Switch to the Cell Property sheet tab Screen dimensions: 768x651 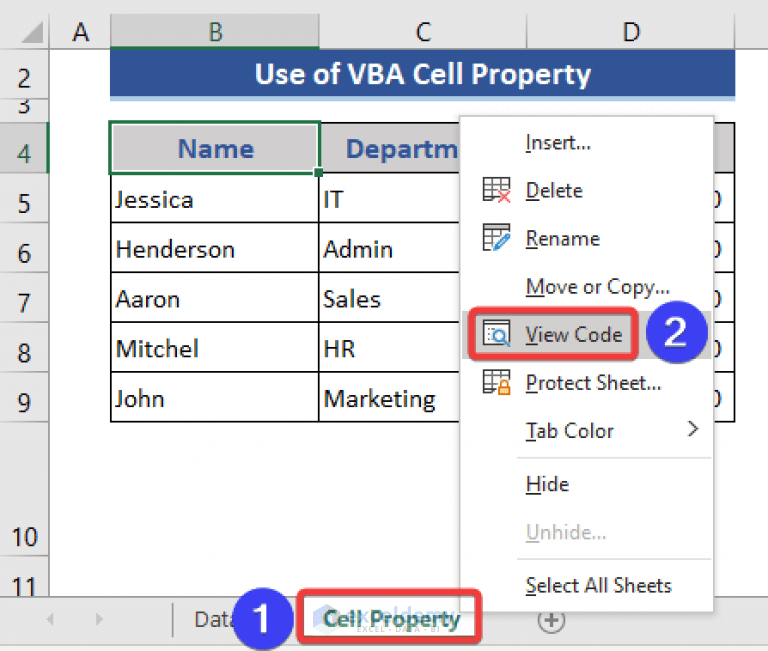pyautogui.click(x=390, y=618)
